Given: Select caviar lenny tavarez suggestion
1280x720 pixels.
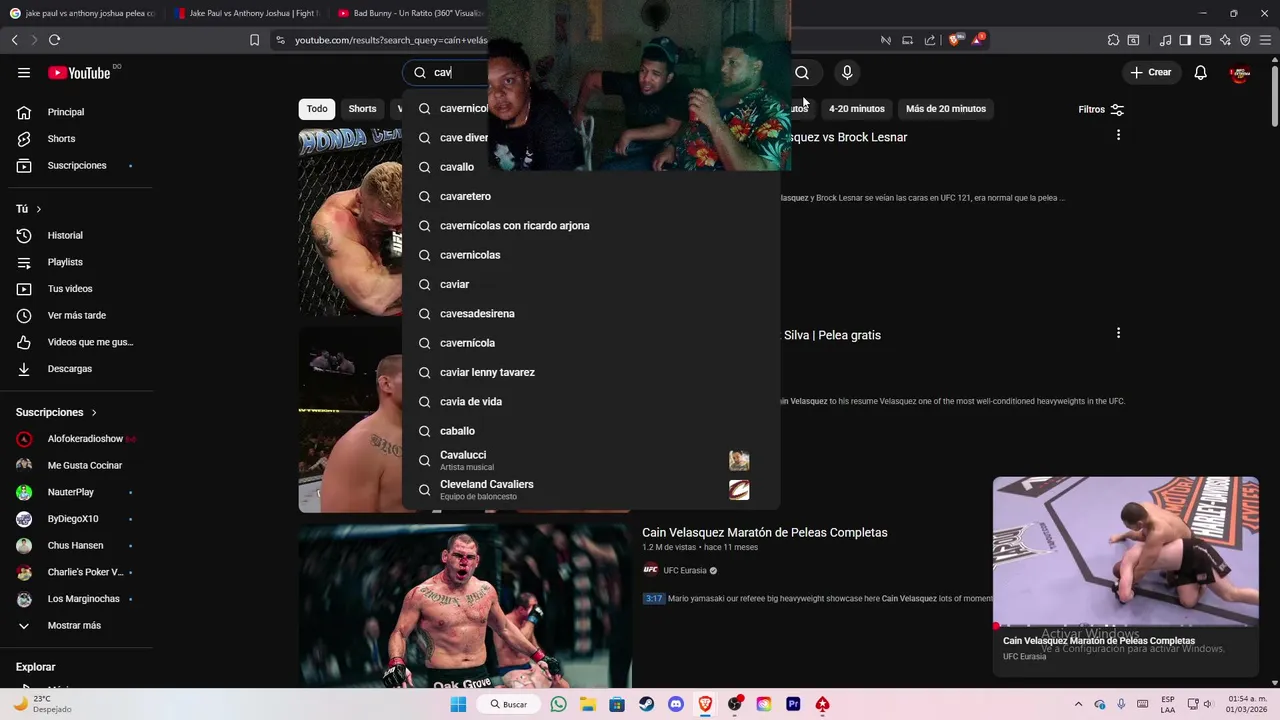Looking at the screenshot, I should coord(590,372).
